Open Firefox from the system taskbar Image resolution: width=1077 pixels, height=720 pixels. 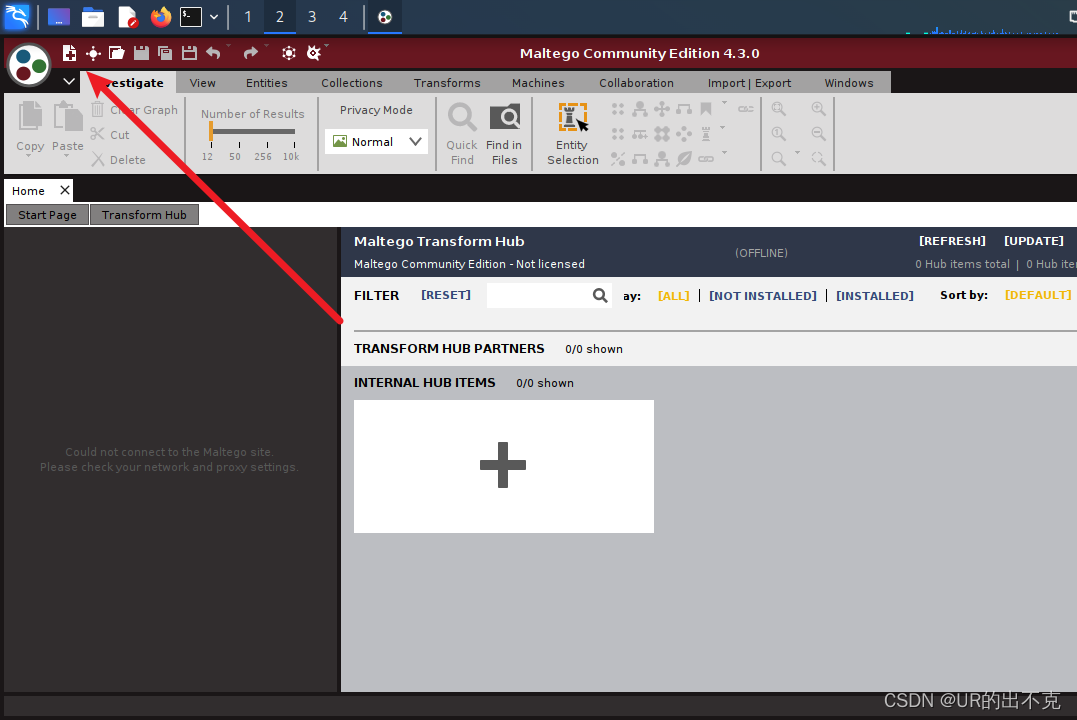tap(161, 16)
